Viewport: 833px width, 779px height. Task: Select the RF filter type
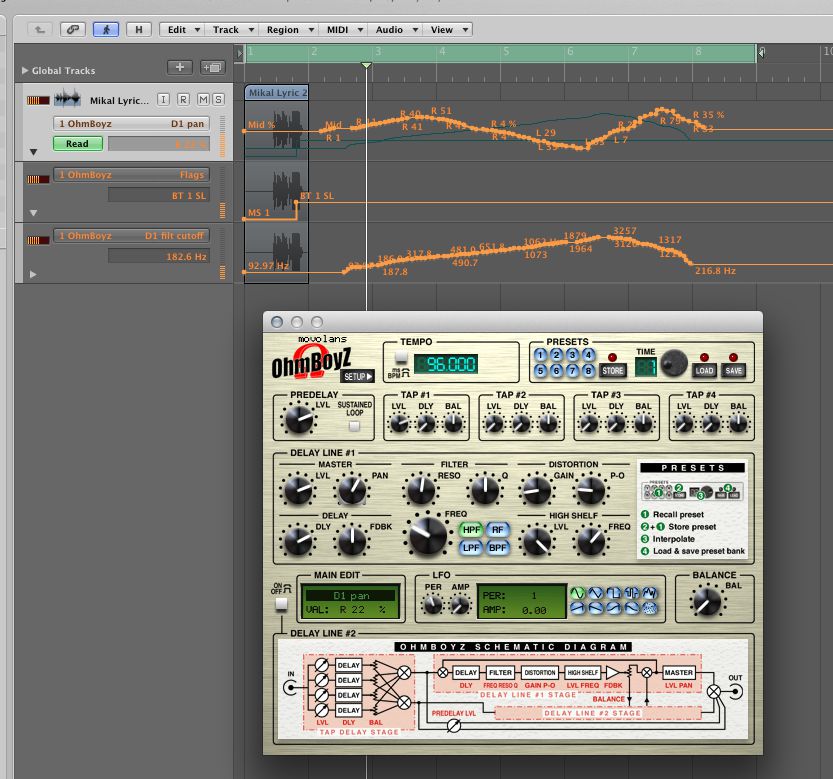pos(497,530)
